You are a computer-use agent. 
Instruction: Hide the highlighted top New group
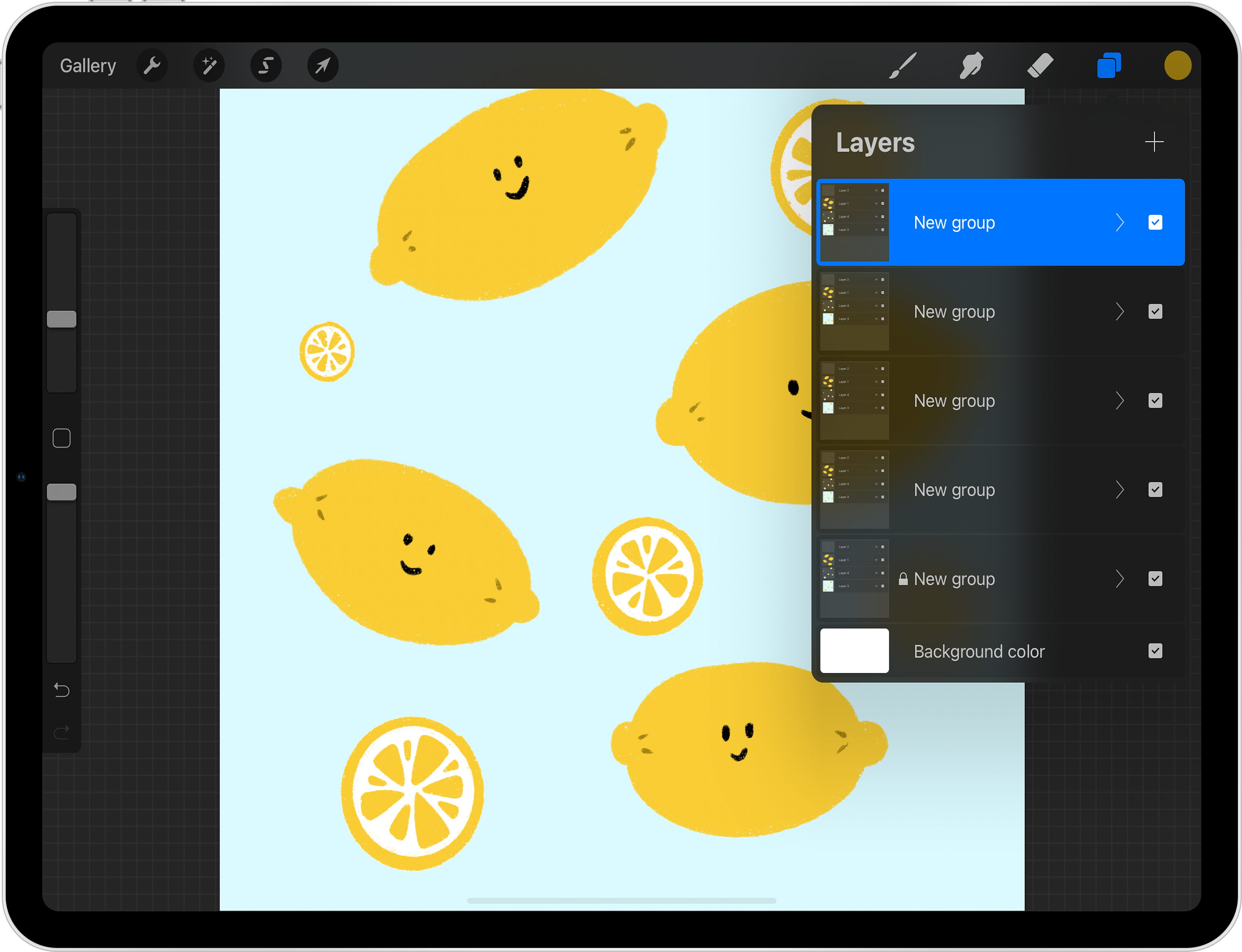pos(1155,223)
